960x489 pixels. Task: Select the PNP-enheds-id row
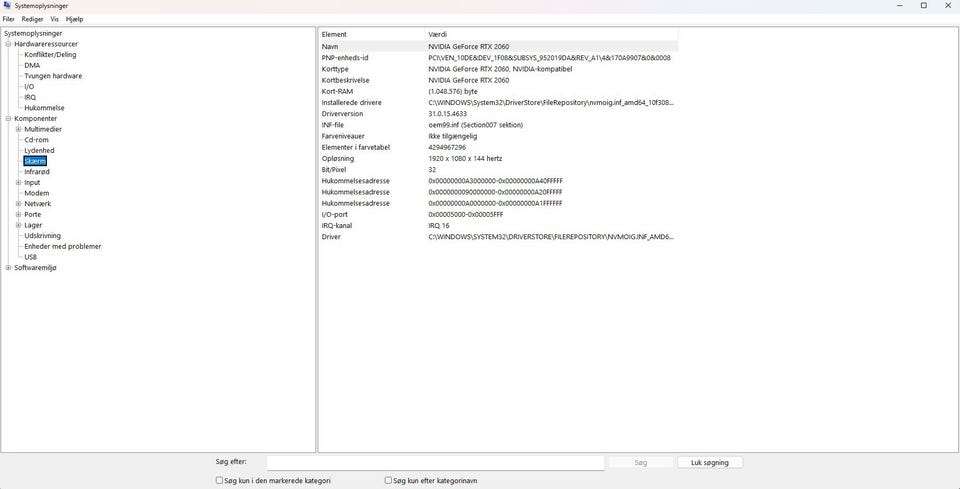pos(498,58)
